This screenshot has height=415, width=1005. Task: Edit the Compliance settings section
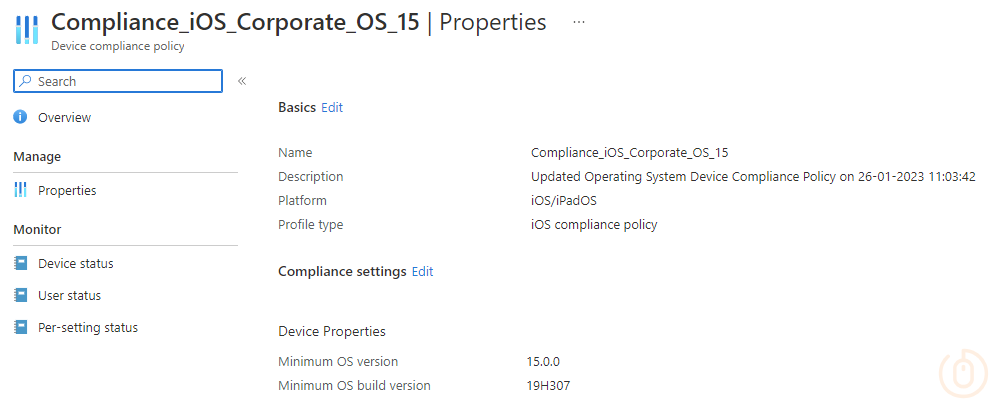[x=422, y=271]
